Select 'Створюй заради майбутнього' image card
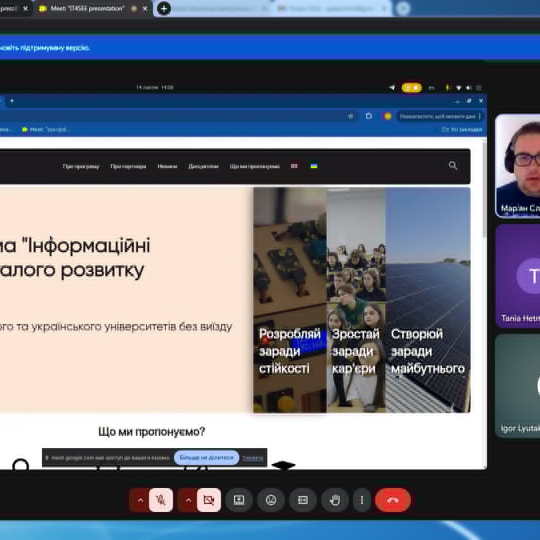The width and height of the screenshot is (540, 540). pos(428,300)
